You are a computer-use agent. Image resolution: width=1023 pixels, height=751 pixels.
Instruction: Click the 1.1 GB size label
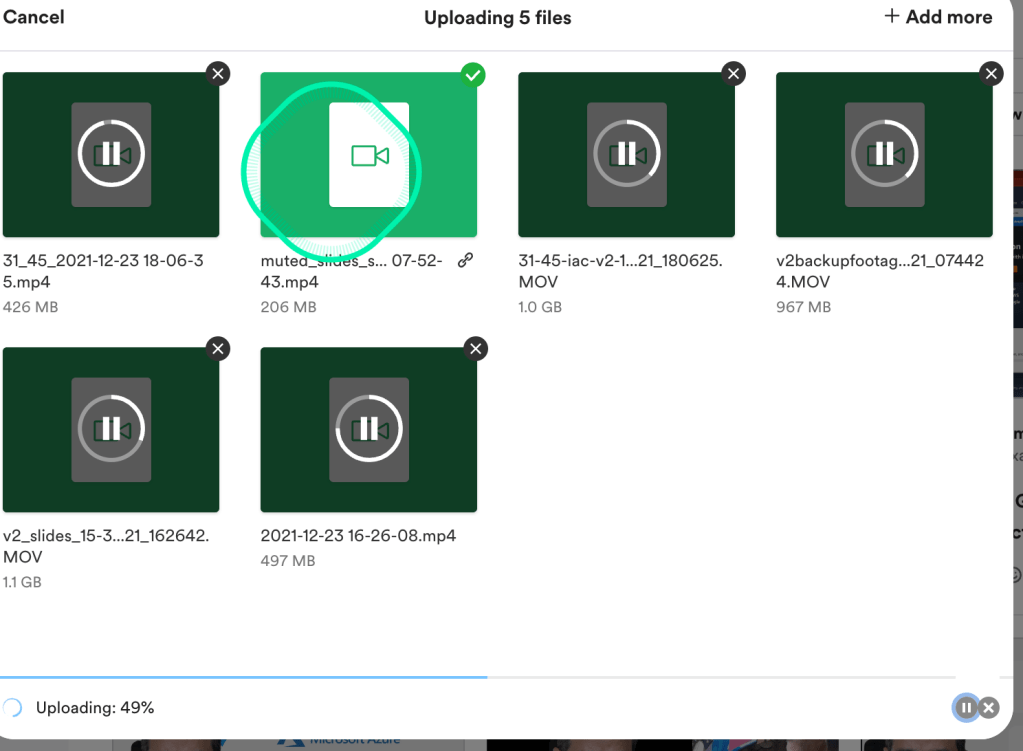click(x=22, y=582)
